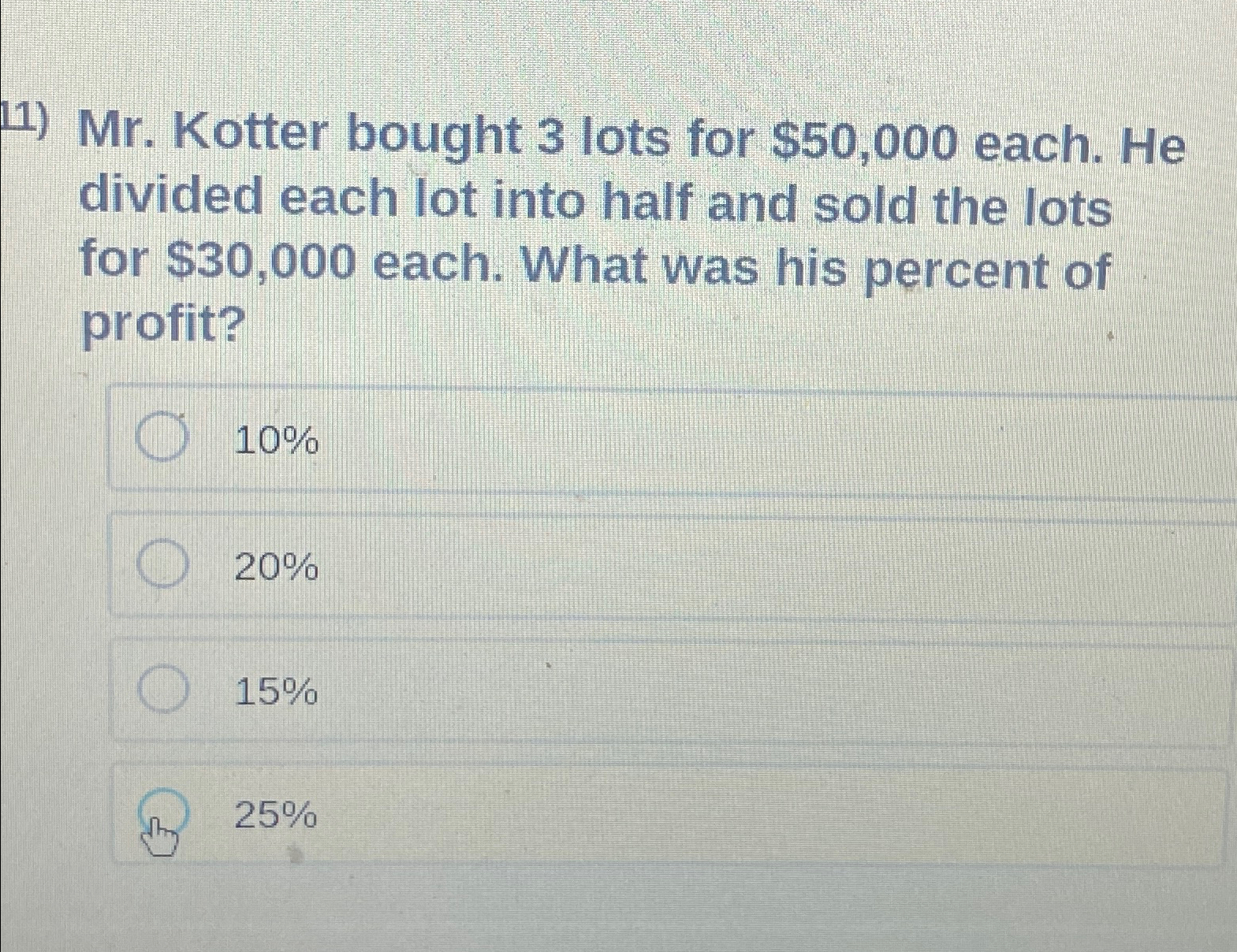The image size is (1237, 952).
Task: Select the 15% radio button
Action: [x=163, y=690]
